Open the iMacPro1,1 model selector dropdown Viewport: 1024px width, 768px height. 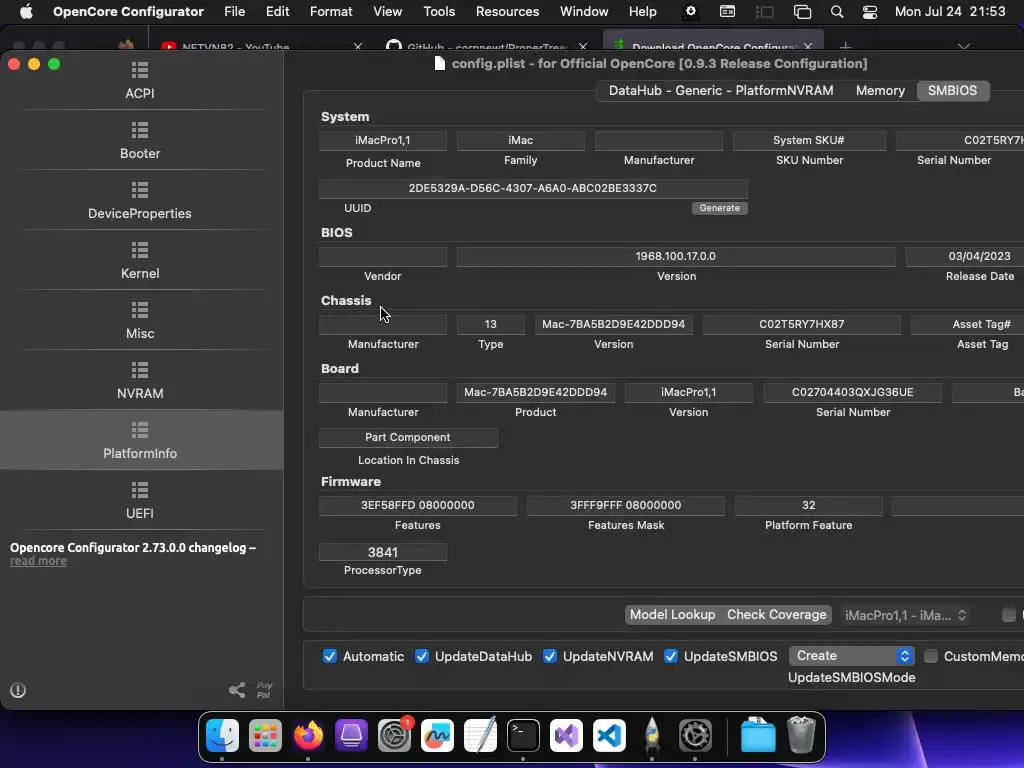point(904,615)
